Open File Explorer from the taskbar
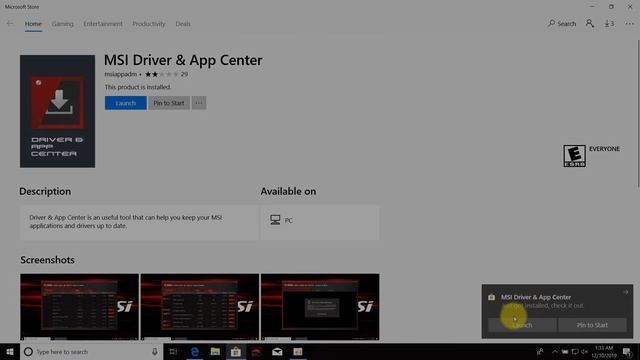 coord(215,352)
